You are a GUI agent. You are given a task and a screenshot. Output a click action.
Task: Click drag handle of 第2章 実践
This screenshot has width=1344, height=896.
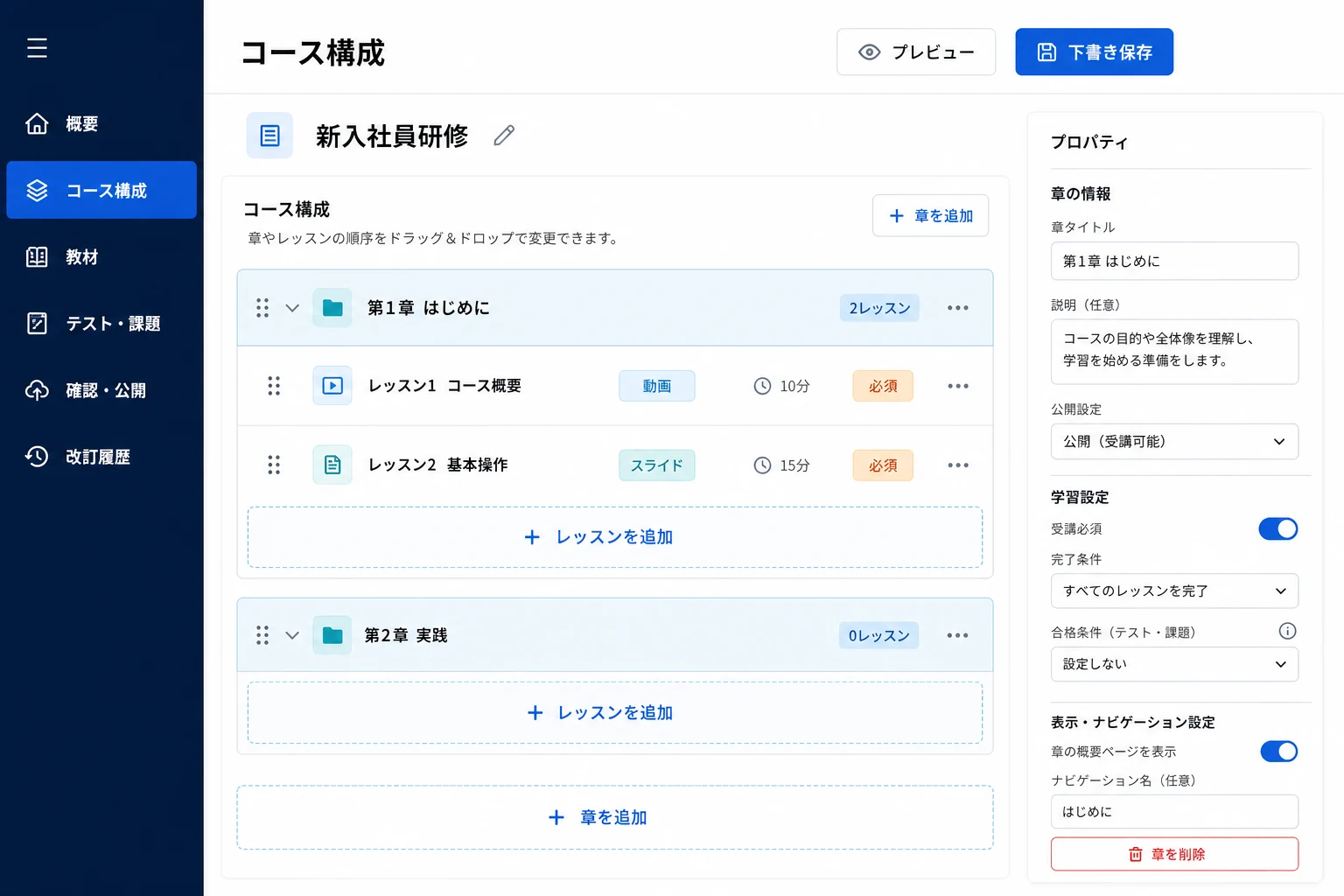pyautogui.click(x=262, y=635)
